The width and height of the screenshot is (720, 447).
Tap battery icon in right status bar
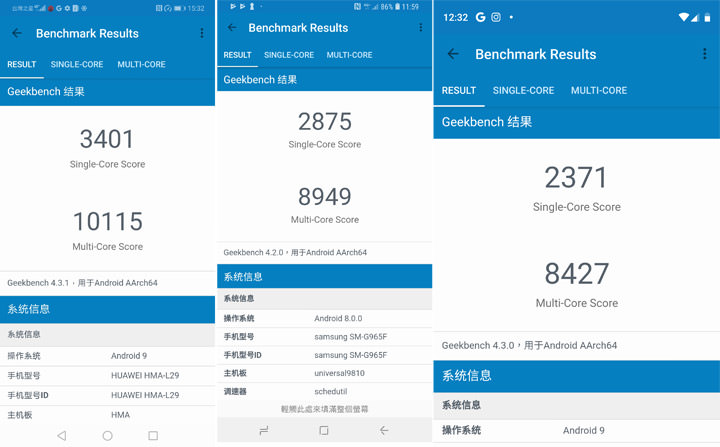point(708,17)
